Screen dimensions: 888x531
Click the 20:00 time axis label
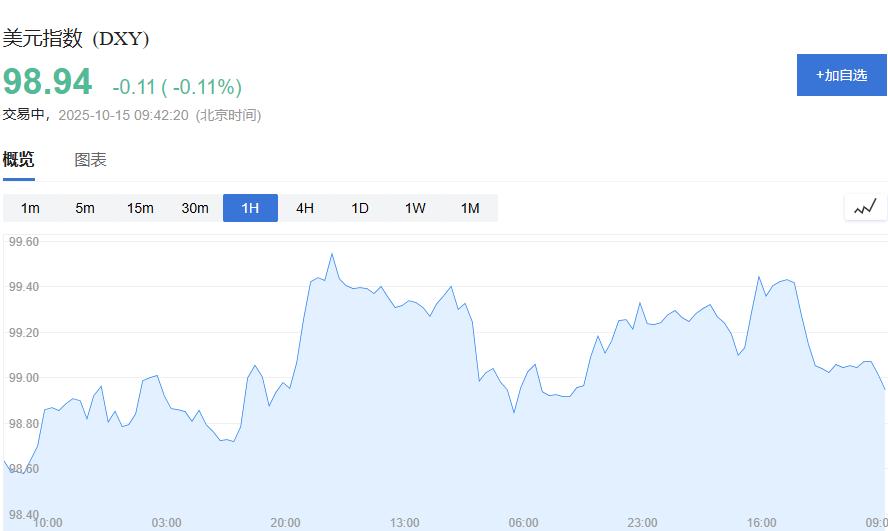(x=285, y=523)
